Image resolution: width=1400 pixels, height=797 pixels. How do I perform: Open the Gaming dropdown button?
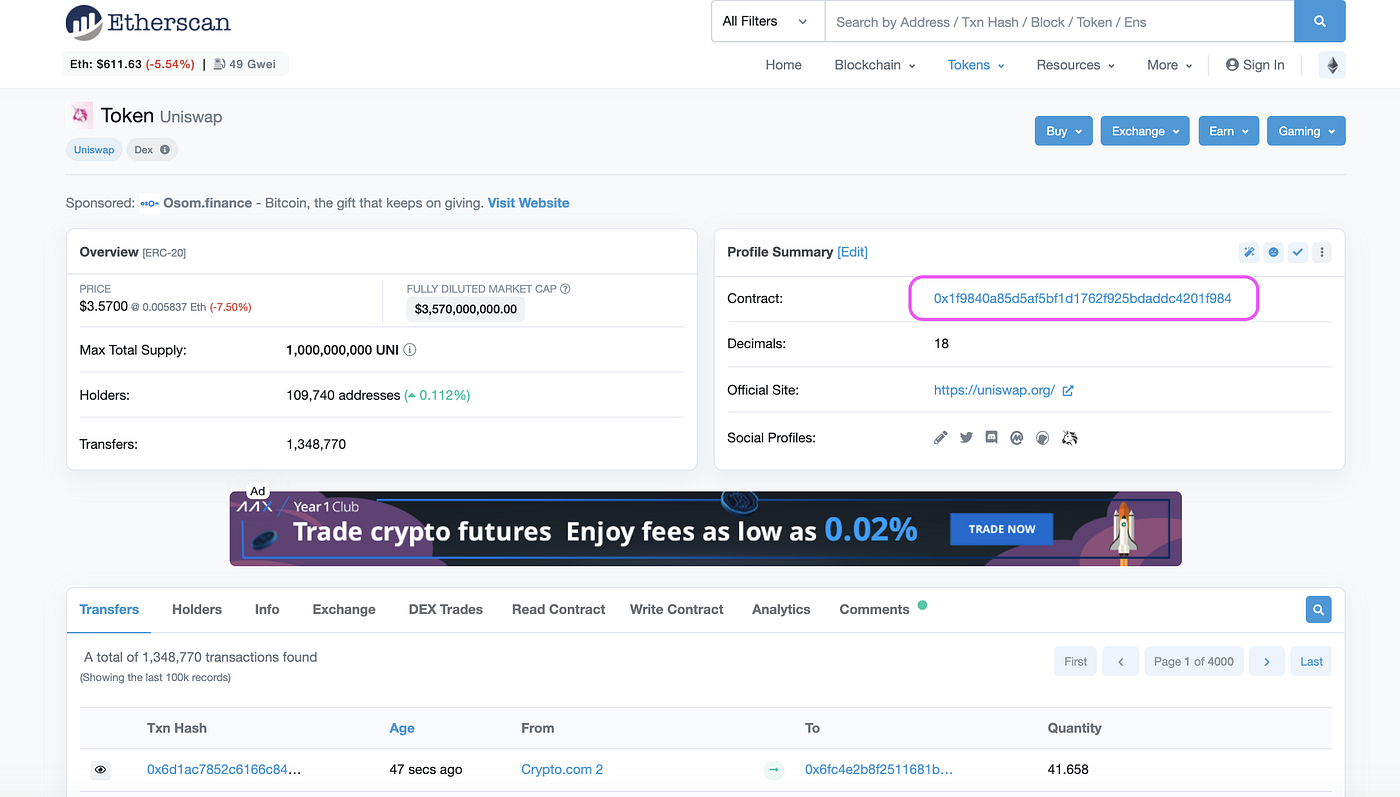[x=1306, y=131]
